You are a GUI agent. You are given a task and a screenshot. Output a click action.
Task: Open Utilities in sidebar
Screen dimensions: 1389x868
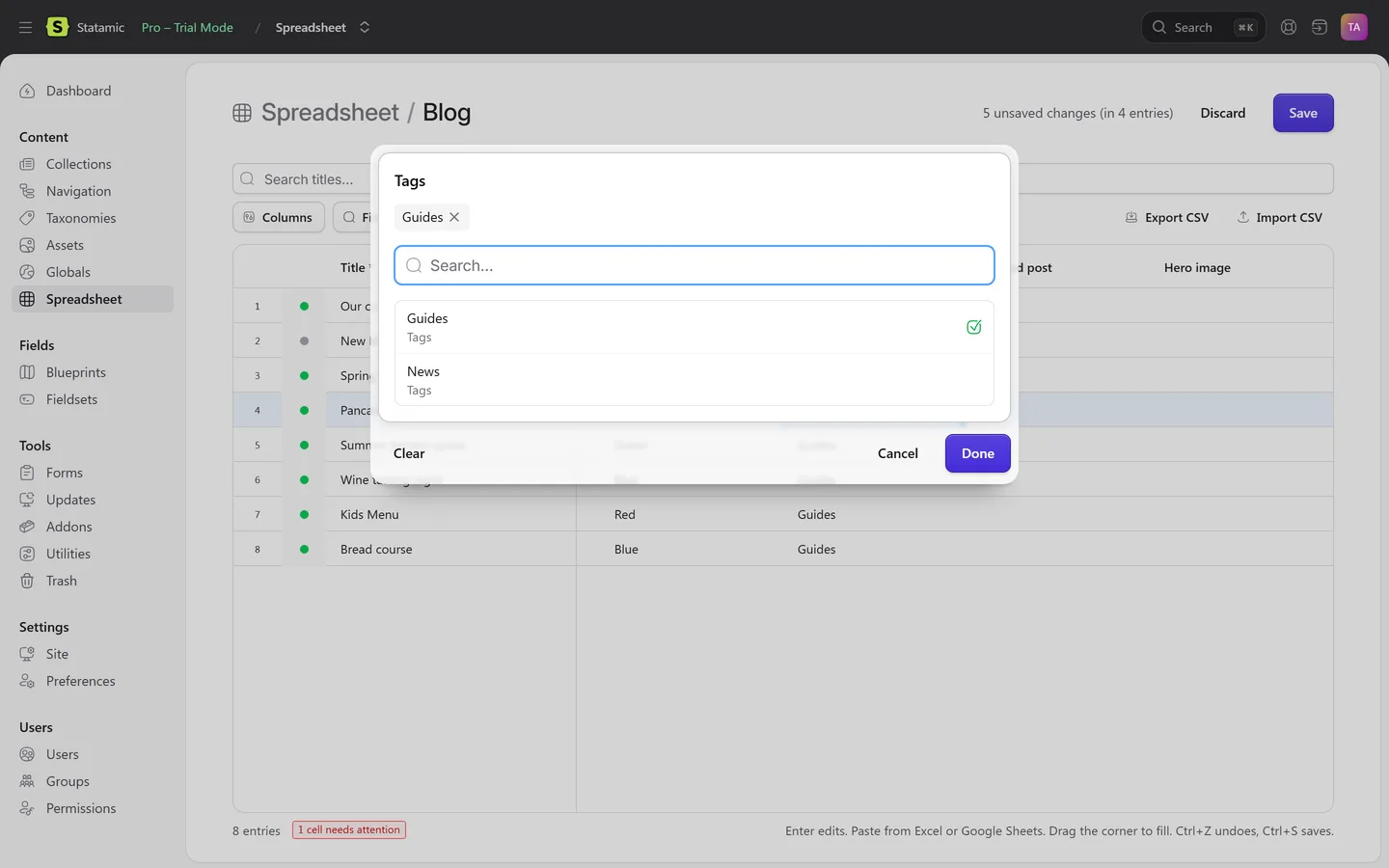pyautogui.click(x=93, y=554)
